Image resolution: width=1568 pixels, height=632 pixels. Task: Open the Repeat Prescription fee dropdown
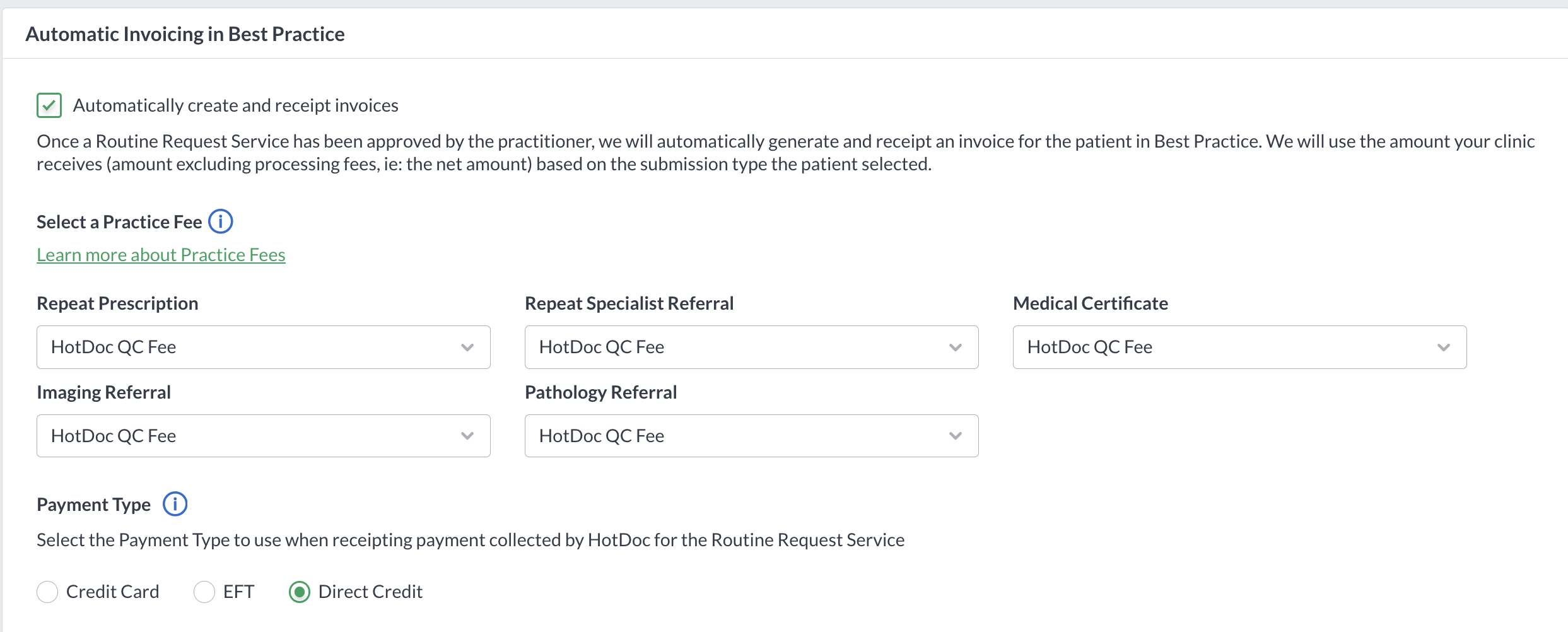[263, 347]
